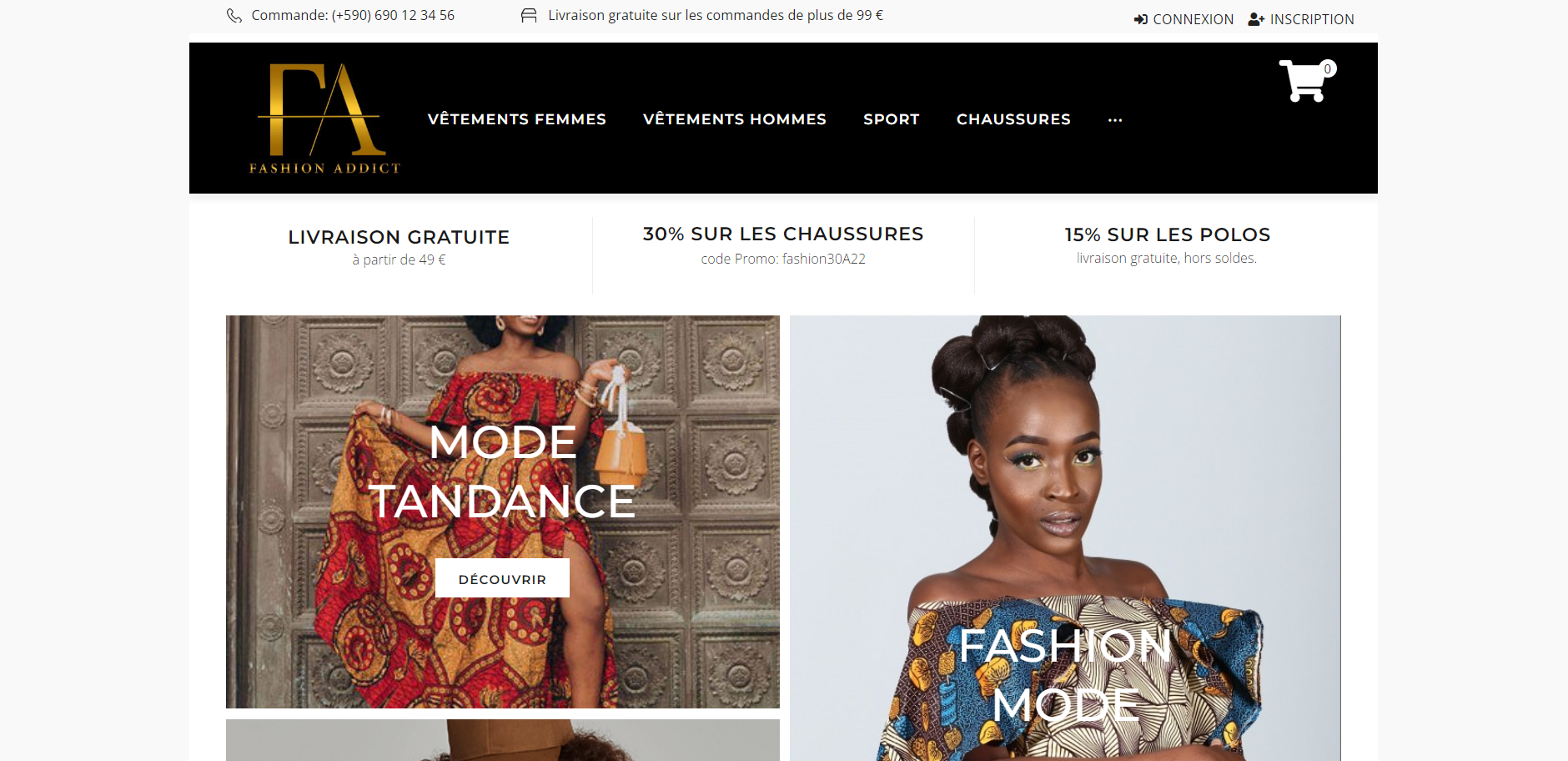Viewport: 1568px width, 761px height.
Task: Click the delivery icon beside Livraison gratuite
Action: tap(529, 16)
